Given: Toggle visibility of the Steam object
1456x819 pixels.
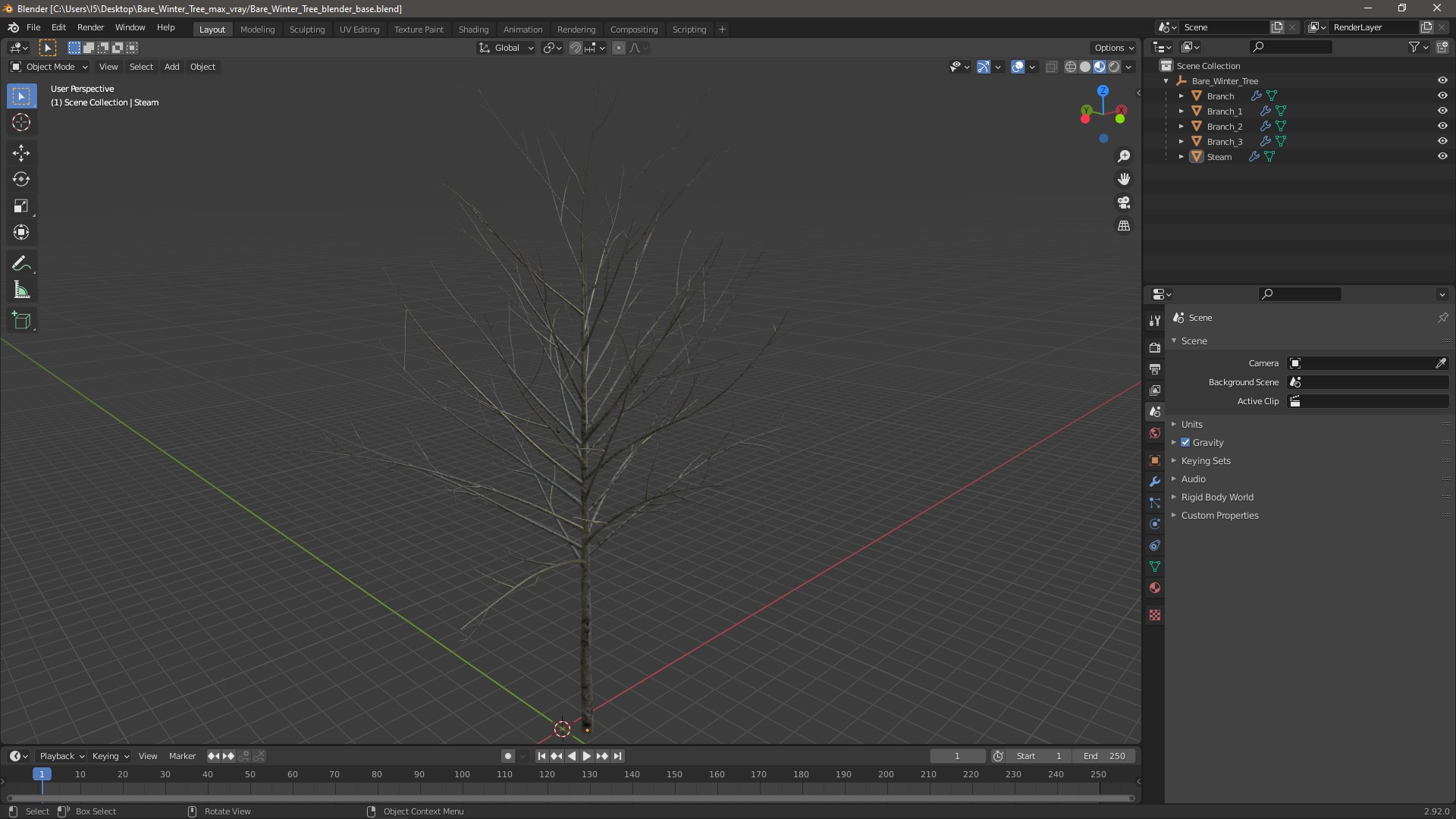Looking at the screenshot, I should tap(1442, 156).
